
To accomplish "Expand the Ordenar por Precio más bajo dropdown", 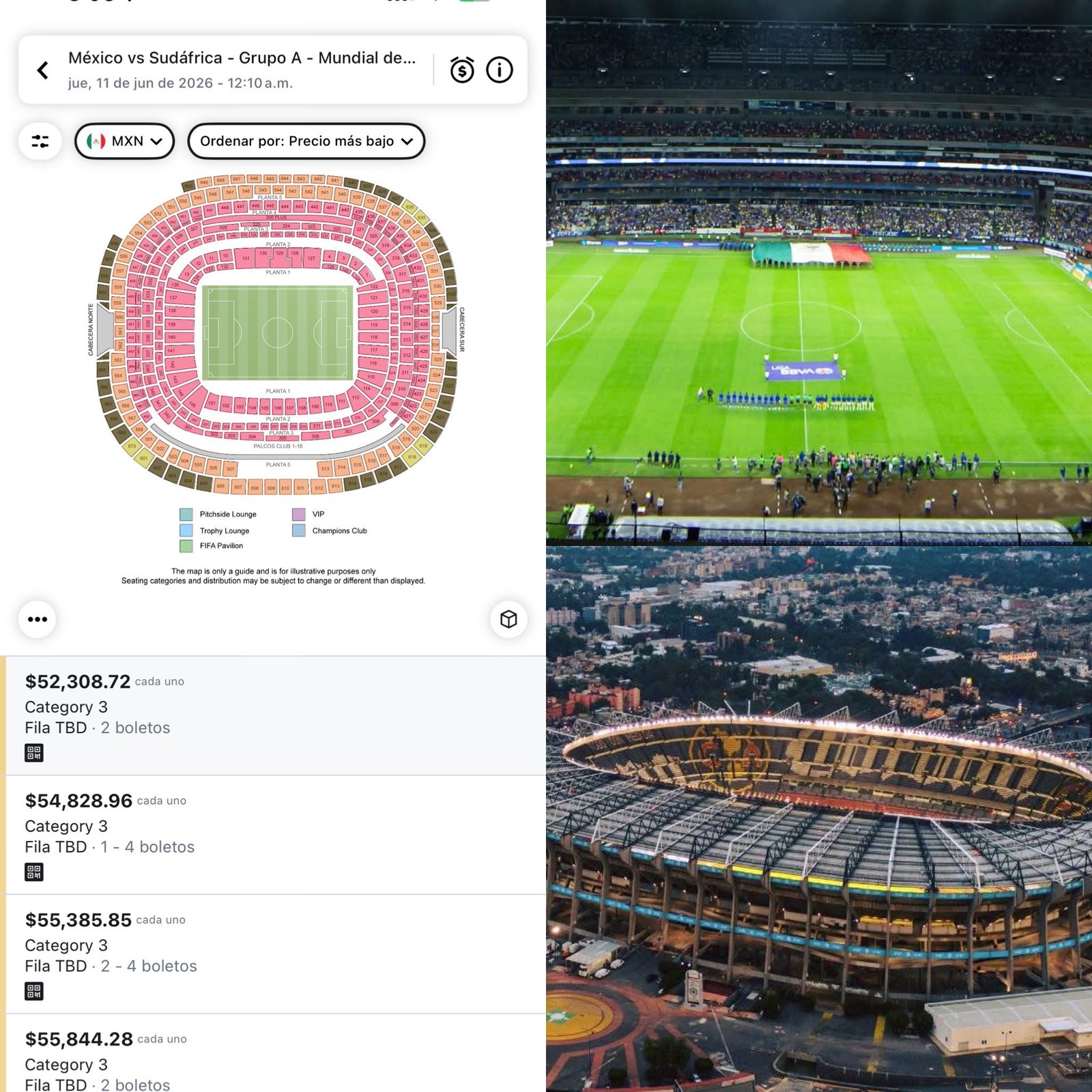I will pos(306,141).
